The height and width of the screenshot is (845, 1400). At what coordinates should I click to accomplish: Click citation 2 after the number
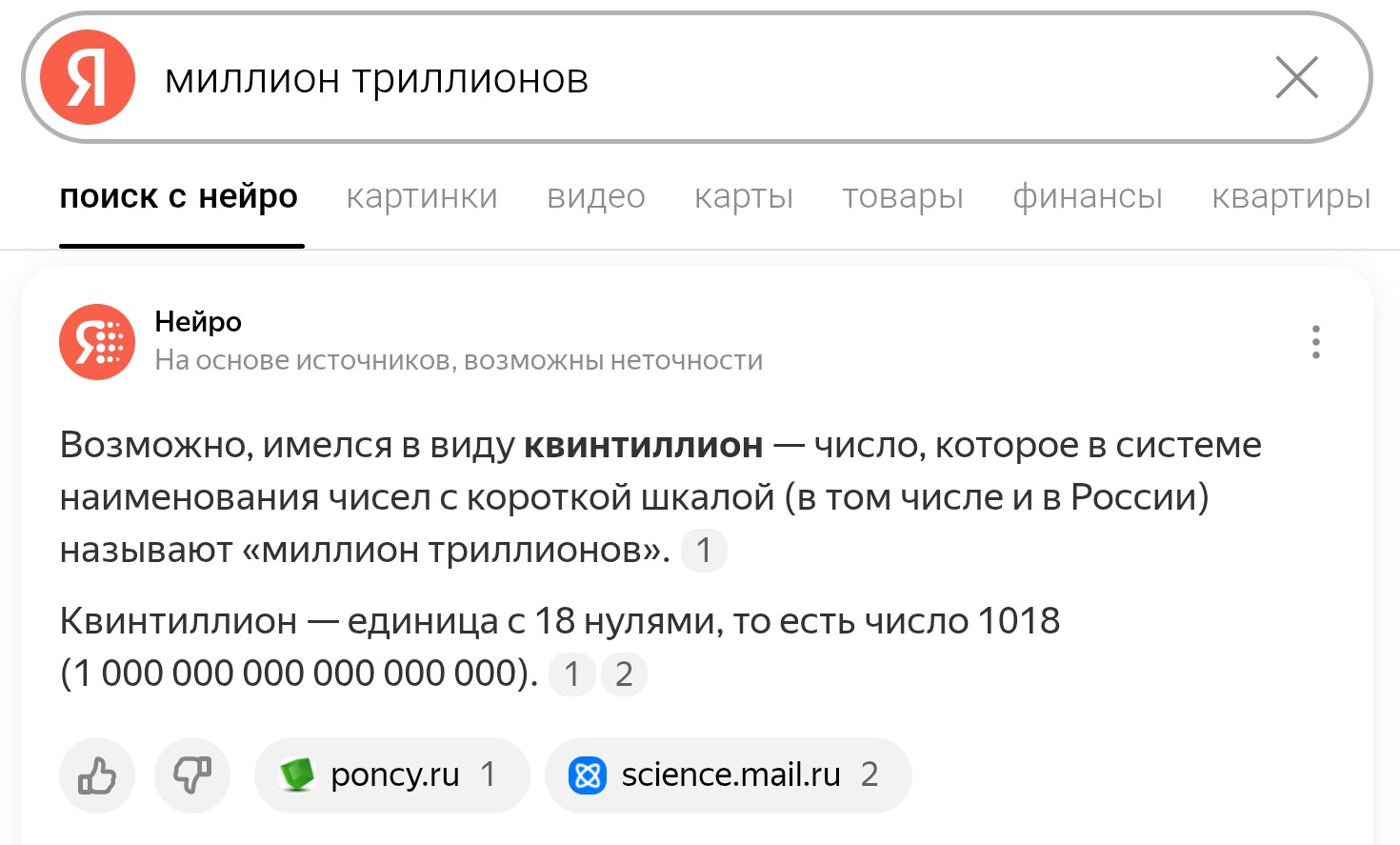[x=624, y=674]
